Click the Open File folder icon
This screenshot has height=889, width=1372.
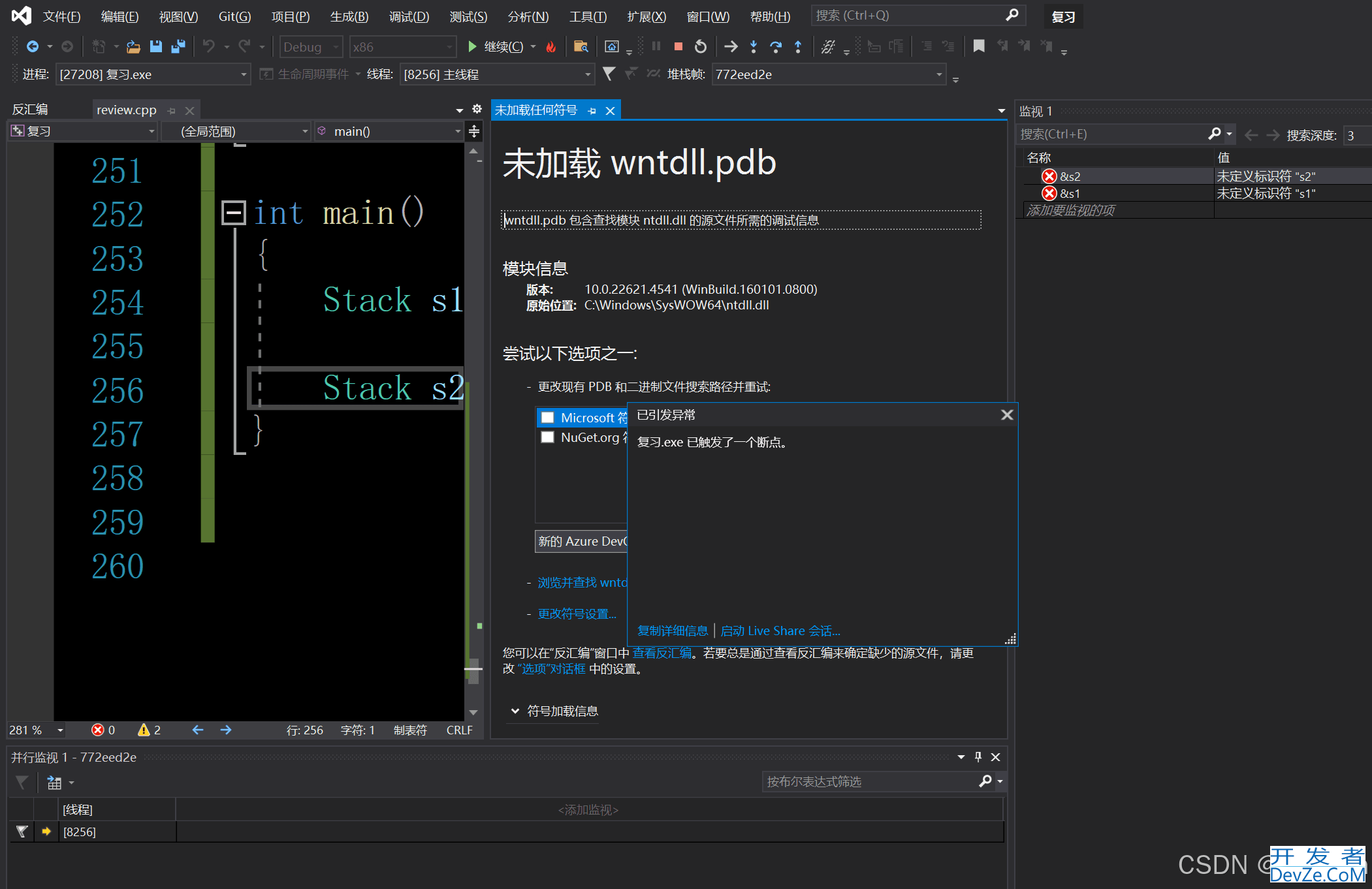pos(133,46)
